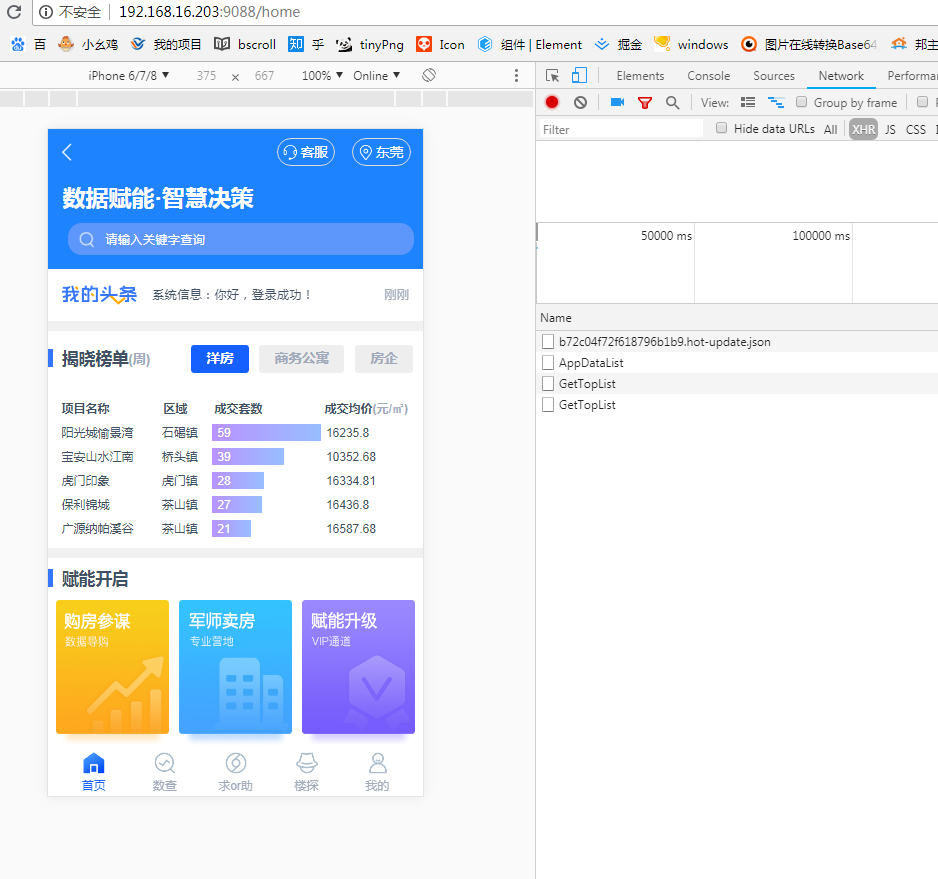Click the 阳光城愉景湾 bar showing 59
The image size is (938, 879).
[x=266, y=433]
